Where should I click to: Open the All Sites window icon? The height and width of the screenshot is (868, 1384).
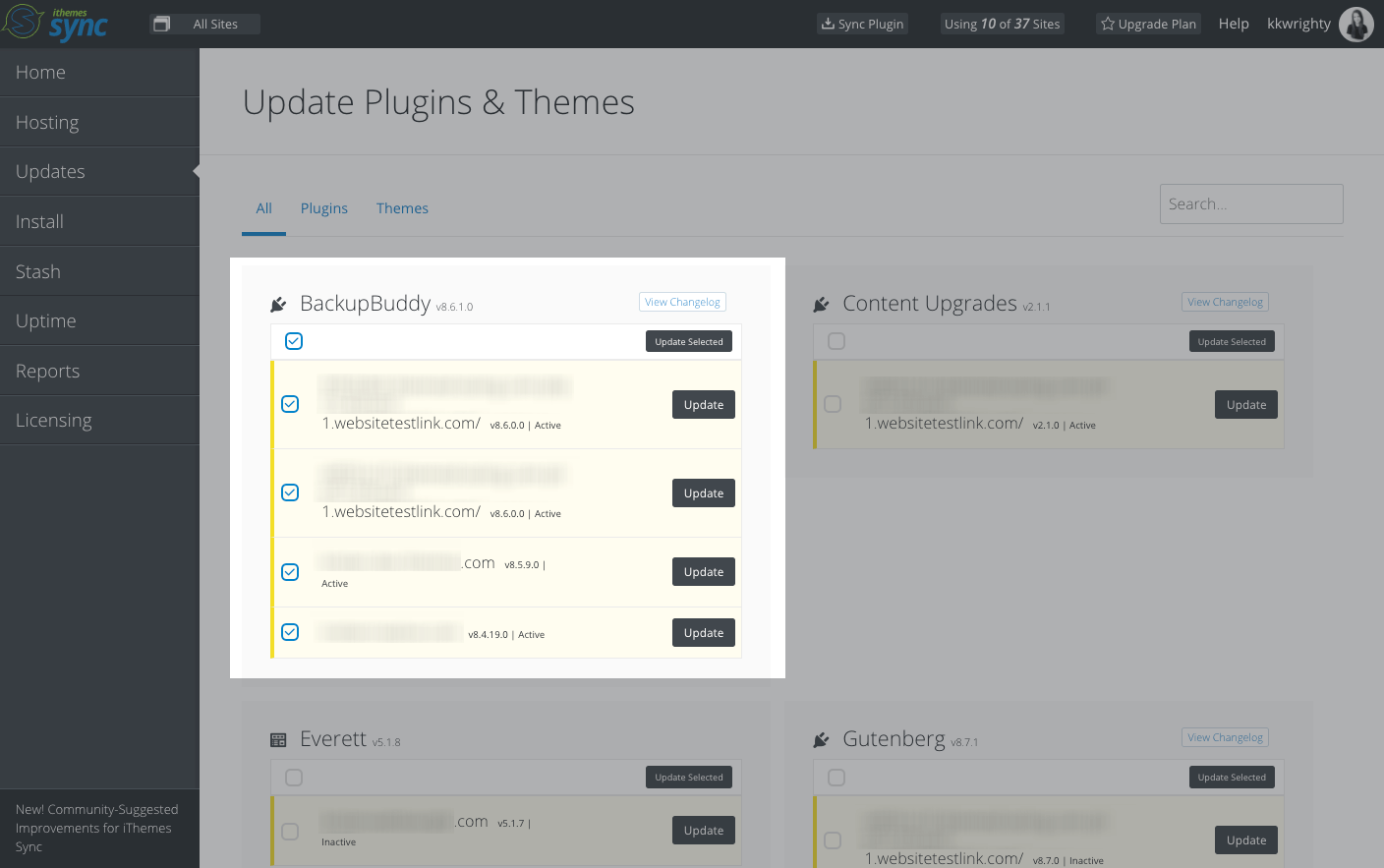(162, 24)
